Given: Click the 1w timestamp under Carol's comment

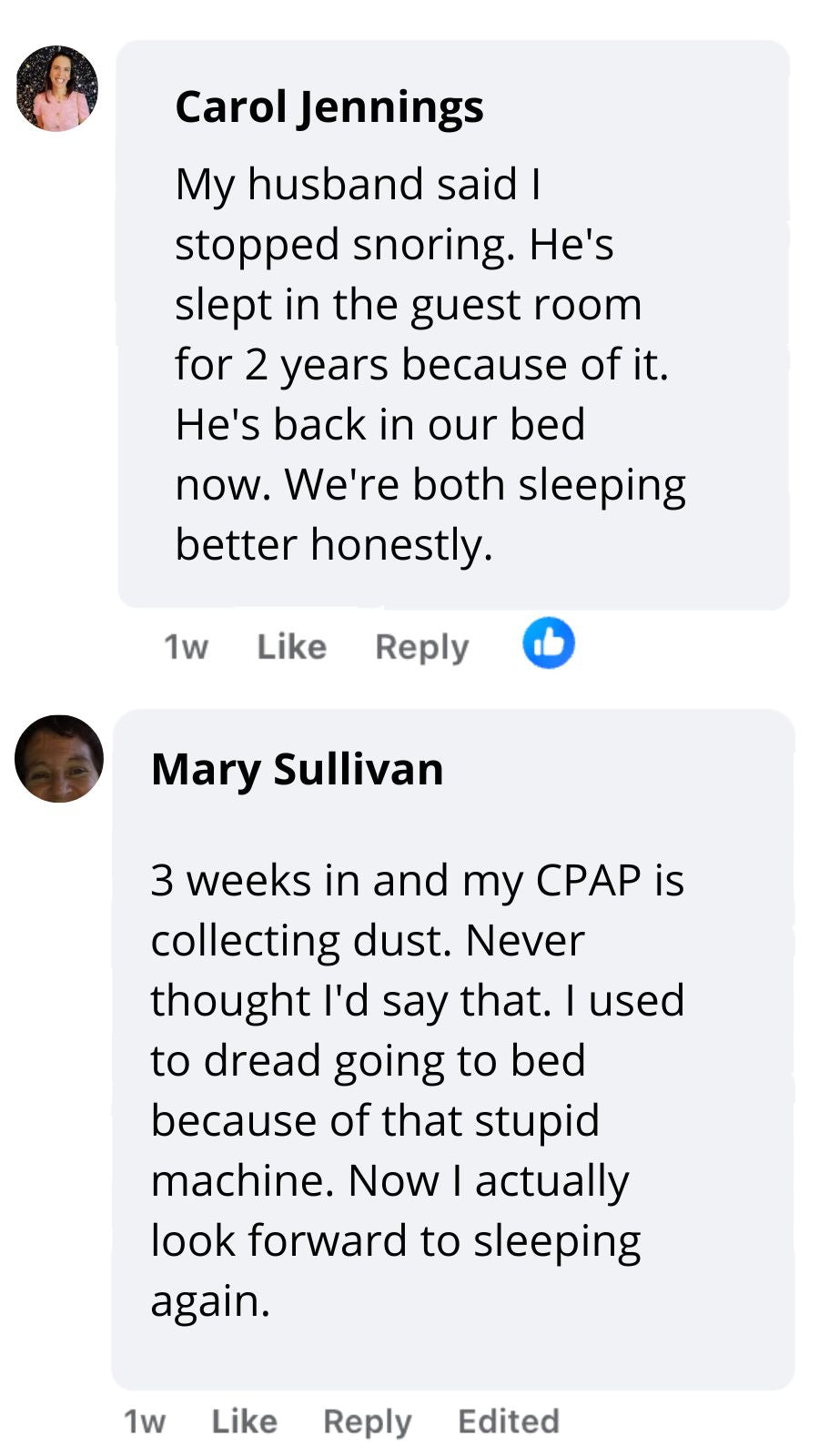Looking at the screenshot, I should point(186,647).
